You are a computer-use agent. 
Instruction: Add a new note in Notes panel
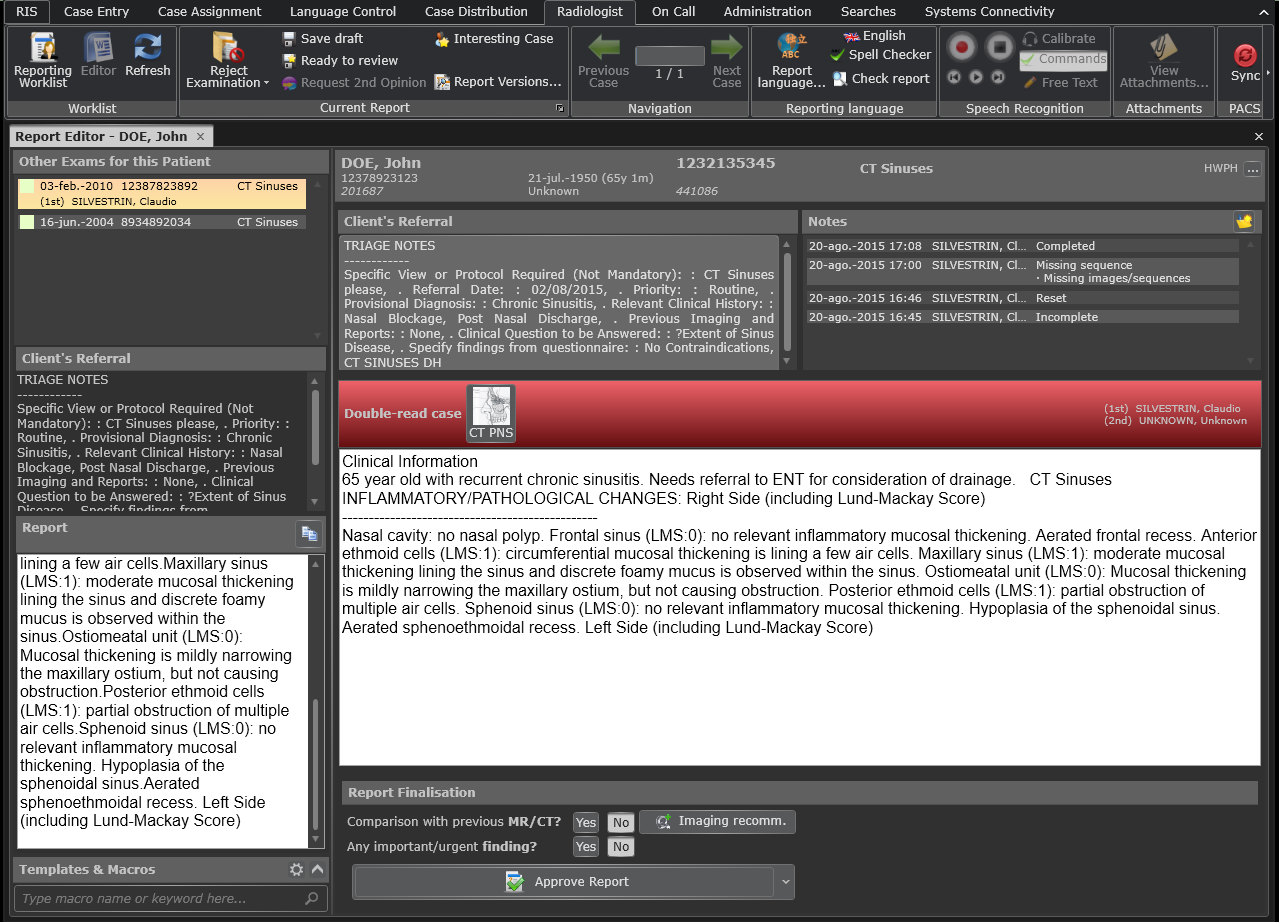[1244, 222]
